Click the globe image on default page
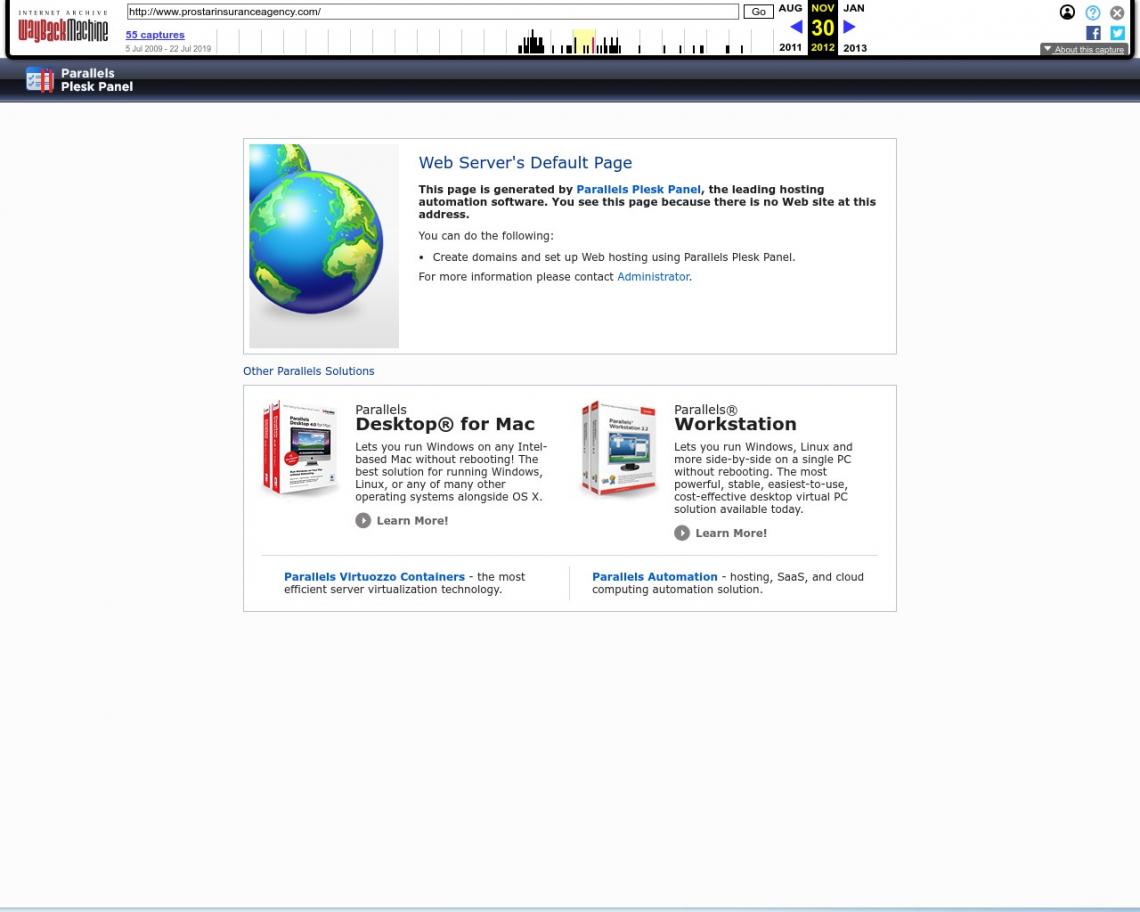 tap(324, 245)
